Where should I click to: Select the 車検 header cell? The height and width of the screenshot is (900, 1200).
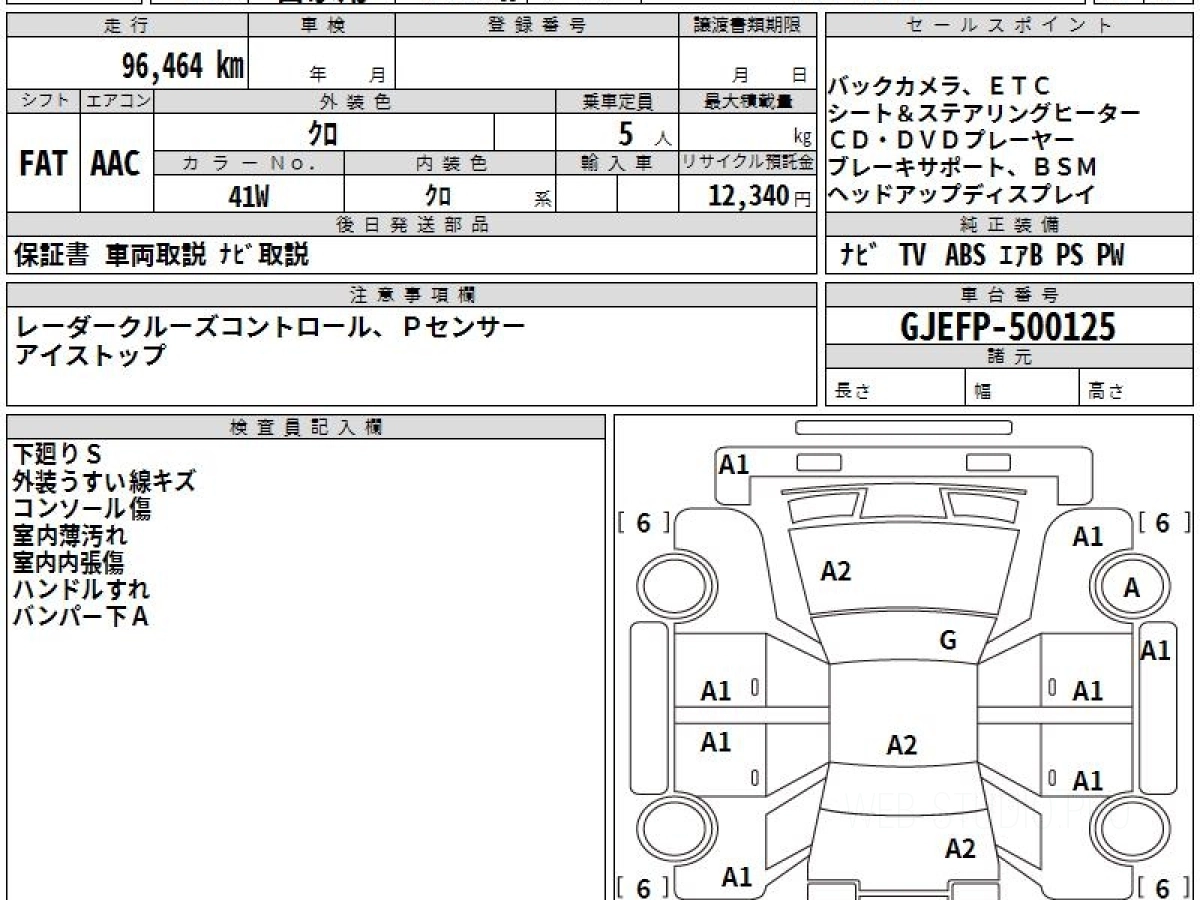(x=322, y=26)
